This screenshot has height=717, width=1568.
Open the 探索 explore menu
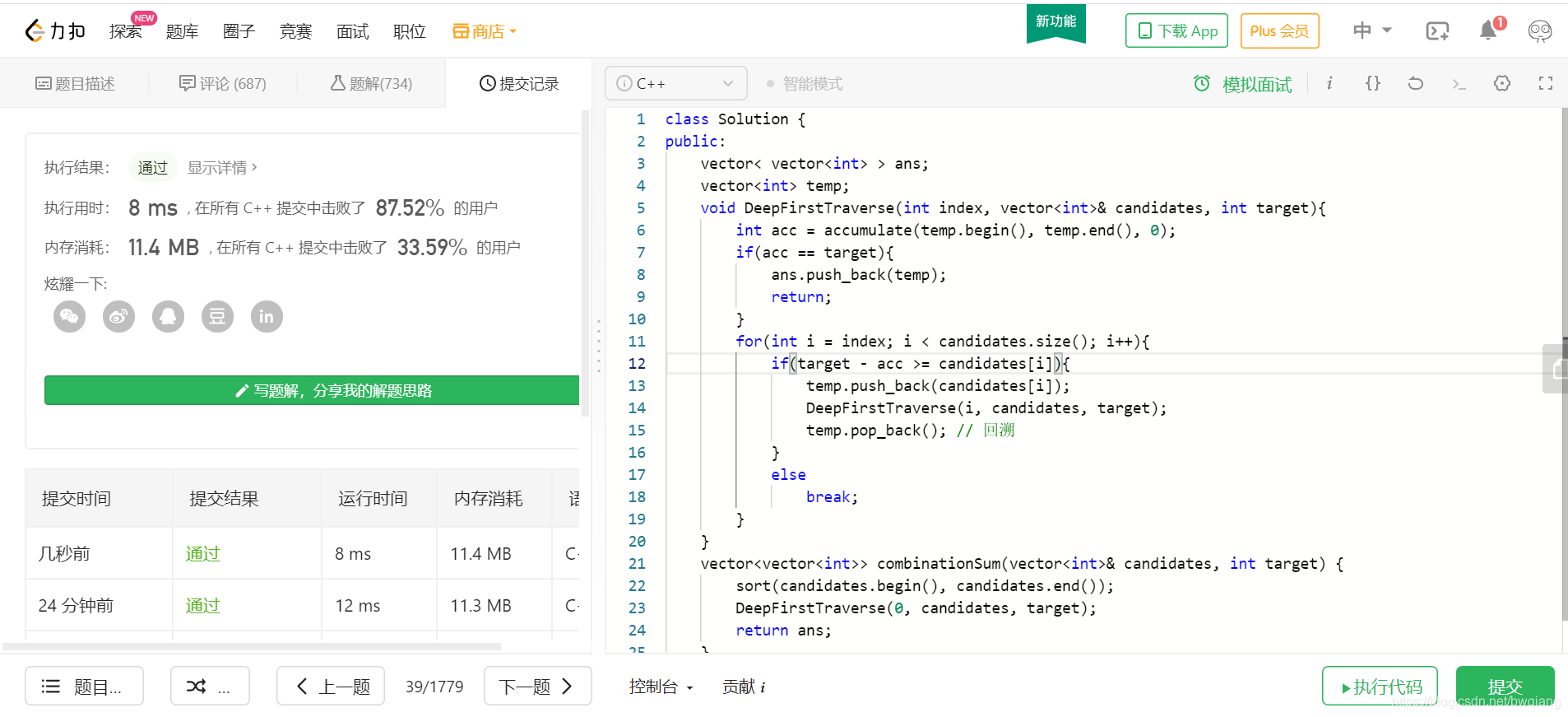point(125,31)
